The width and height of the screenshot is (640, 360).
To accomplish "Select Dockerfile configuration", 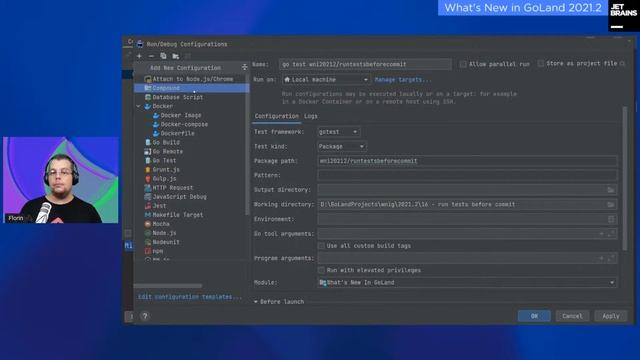I will pyautogui.click(x=178, y=133).
